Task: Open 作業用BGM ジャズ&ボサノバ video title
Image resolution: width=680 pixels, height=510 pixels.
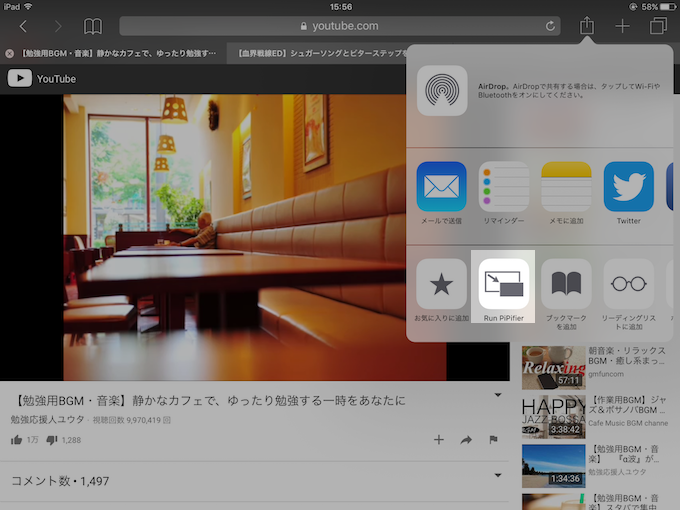Action: pyautogui.click(x=628, y=405)
